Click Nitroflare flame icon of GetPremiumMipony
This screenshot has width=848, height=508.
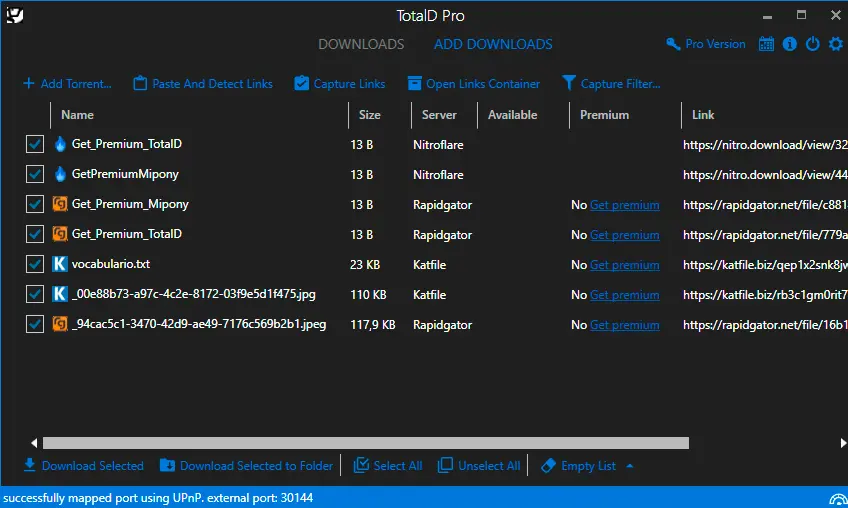click(x=60, y=174)
